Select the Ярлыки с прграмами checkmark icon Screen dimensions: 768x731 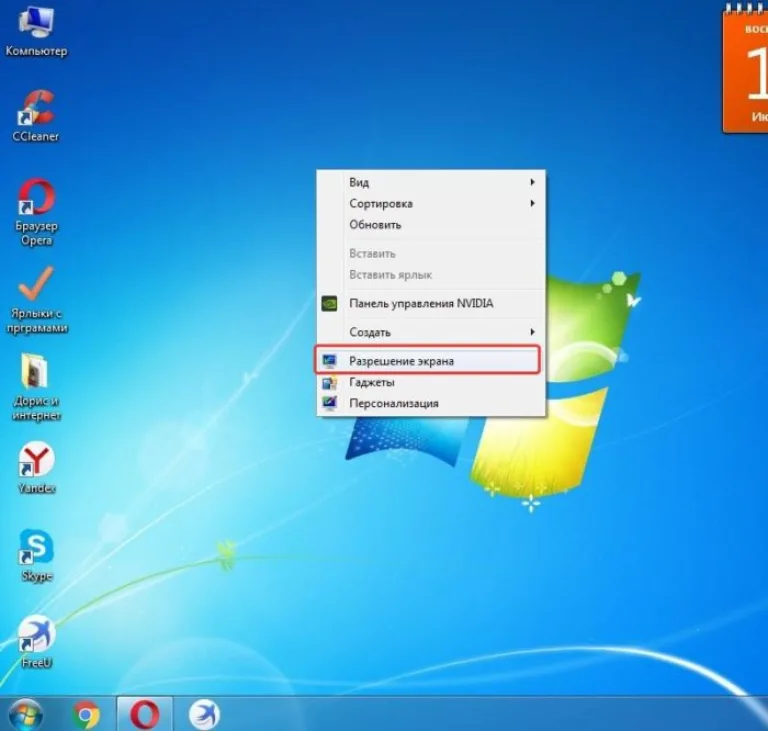[x=36, y=283]
